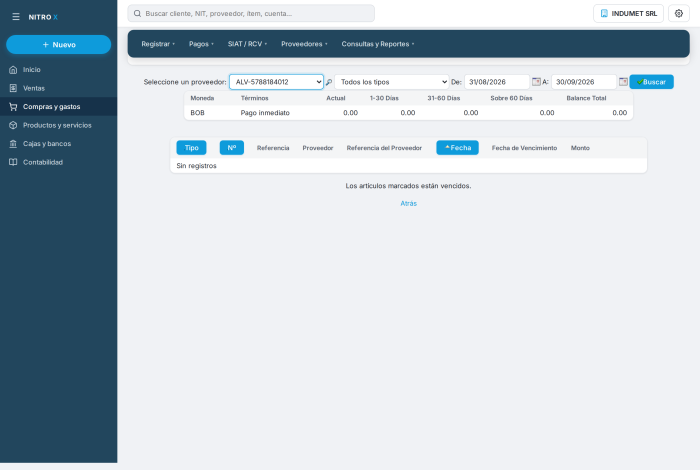Open Productos y servicios in sidebar

pyautogui.click(x=58, y=125)
